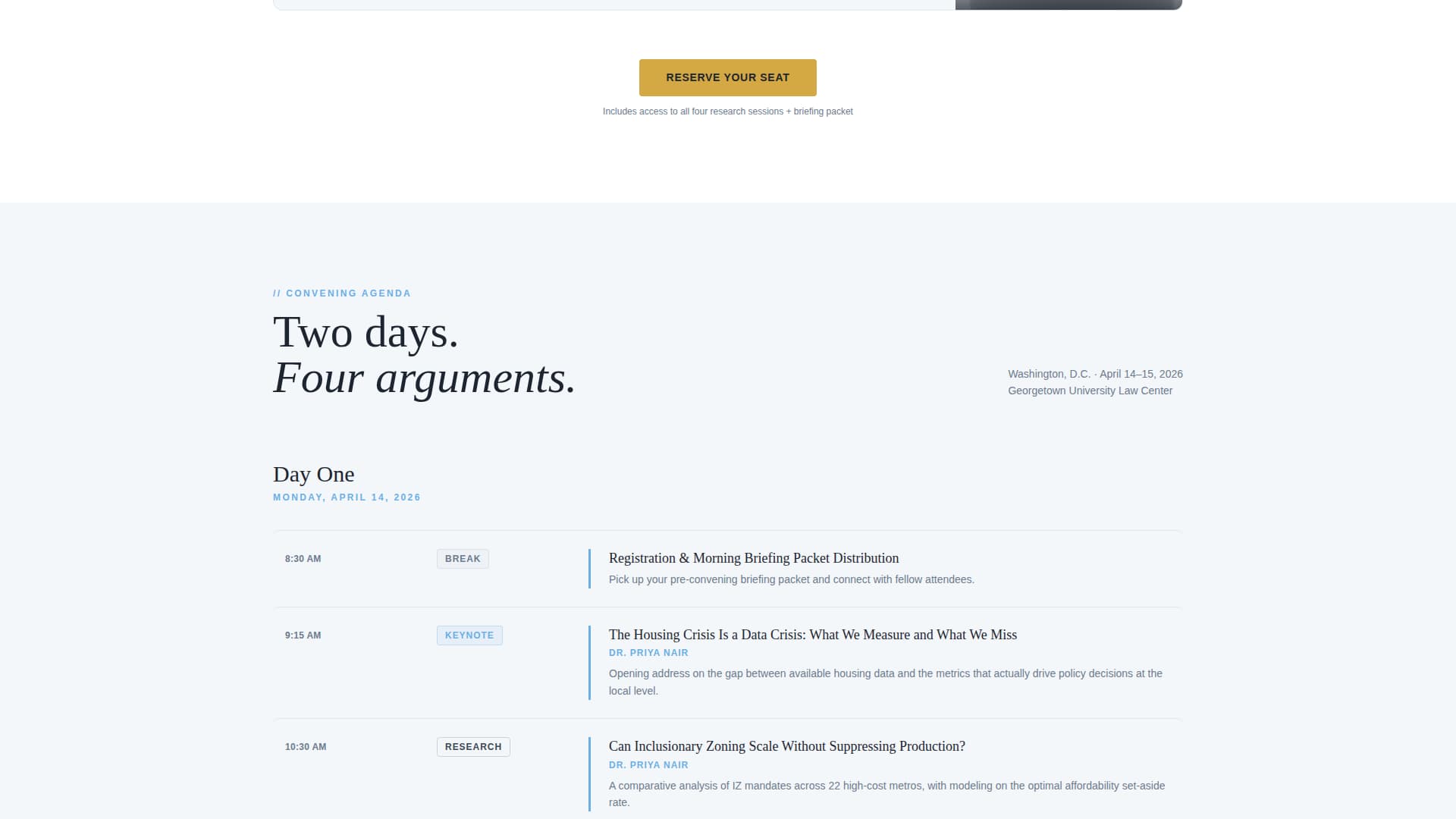Viewport: 1456px width, 819px height.
Task: Click the 9:15 AM time slot
Action: click(x=303, y=635)
